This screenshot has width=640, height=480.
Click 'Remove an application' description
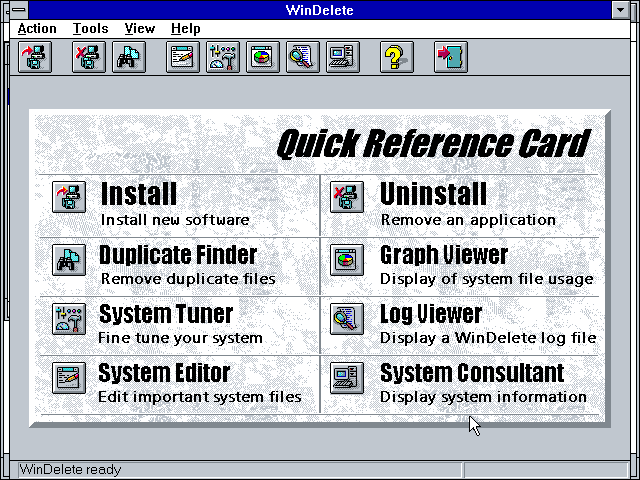pyautogui.click(x=468, y=220)
